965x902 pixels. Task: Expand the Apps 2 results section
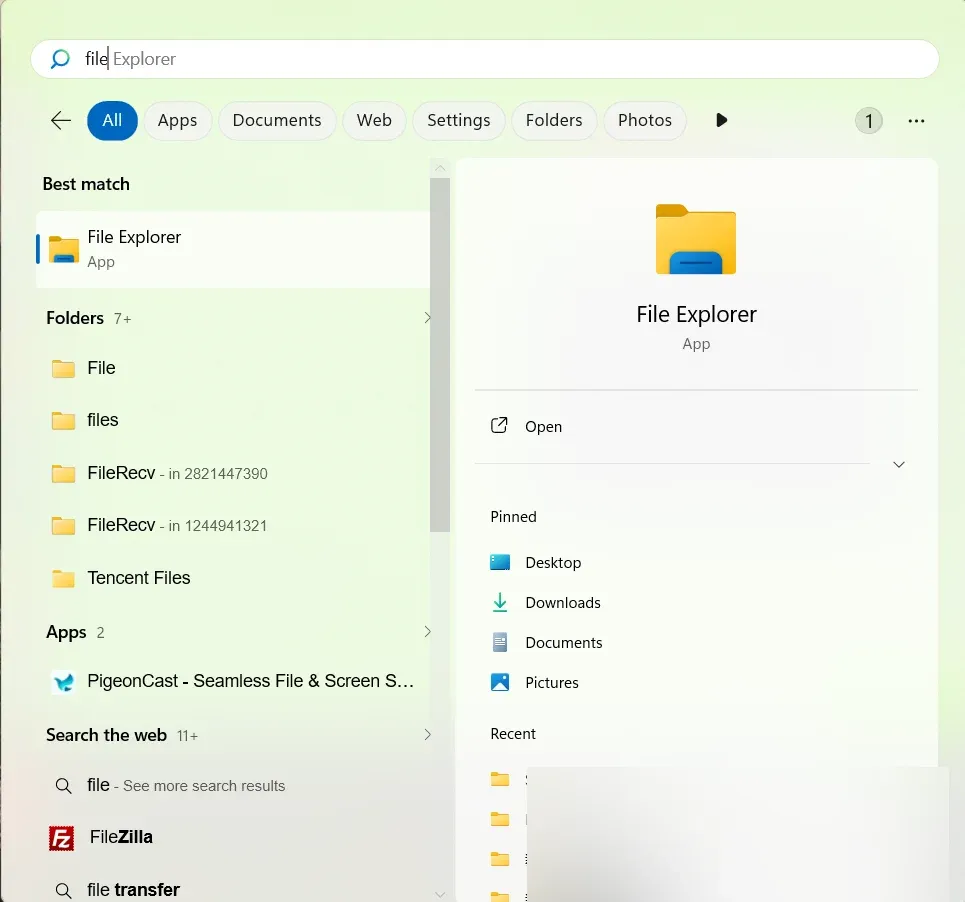tap(426, 632)
